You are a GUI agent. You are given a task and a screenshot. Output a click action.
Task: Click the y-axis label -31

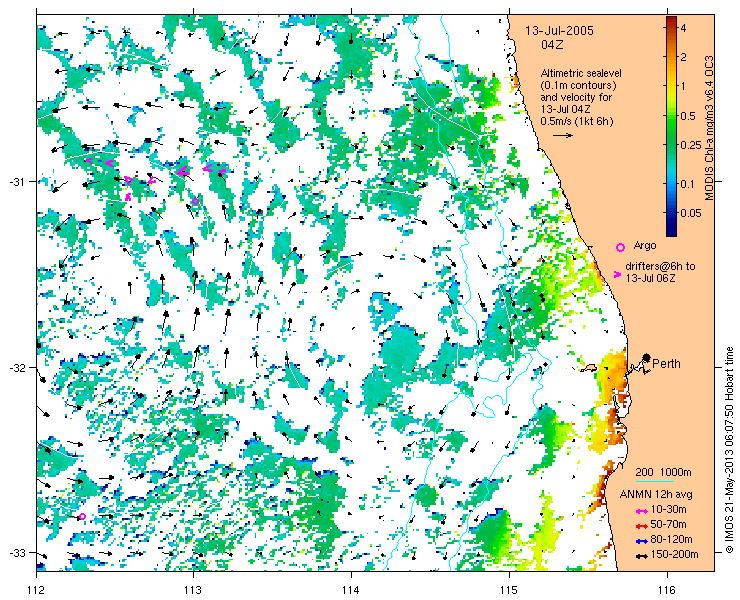coord(17,182)
